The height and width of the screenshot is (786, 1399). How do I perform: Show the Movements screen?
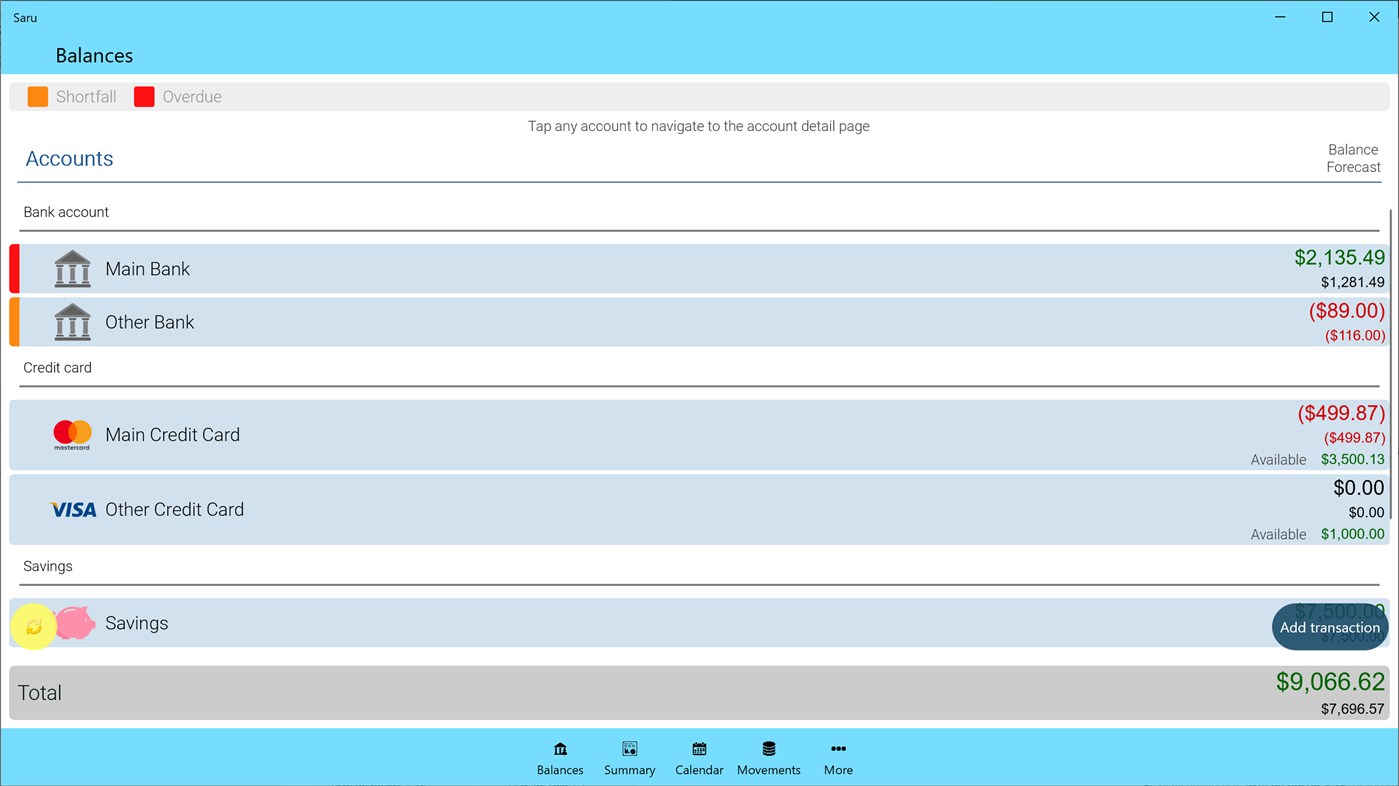pyautogui.click(x=768, y=757)
